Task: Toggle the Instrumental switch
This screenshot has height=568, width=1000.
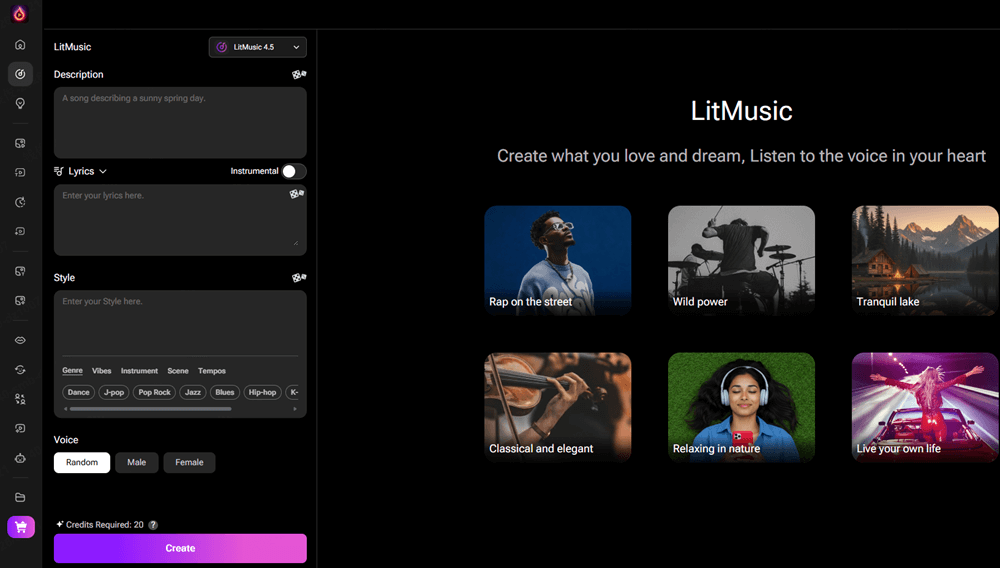Action: 293,171
